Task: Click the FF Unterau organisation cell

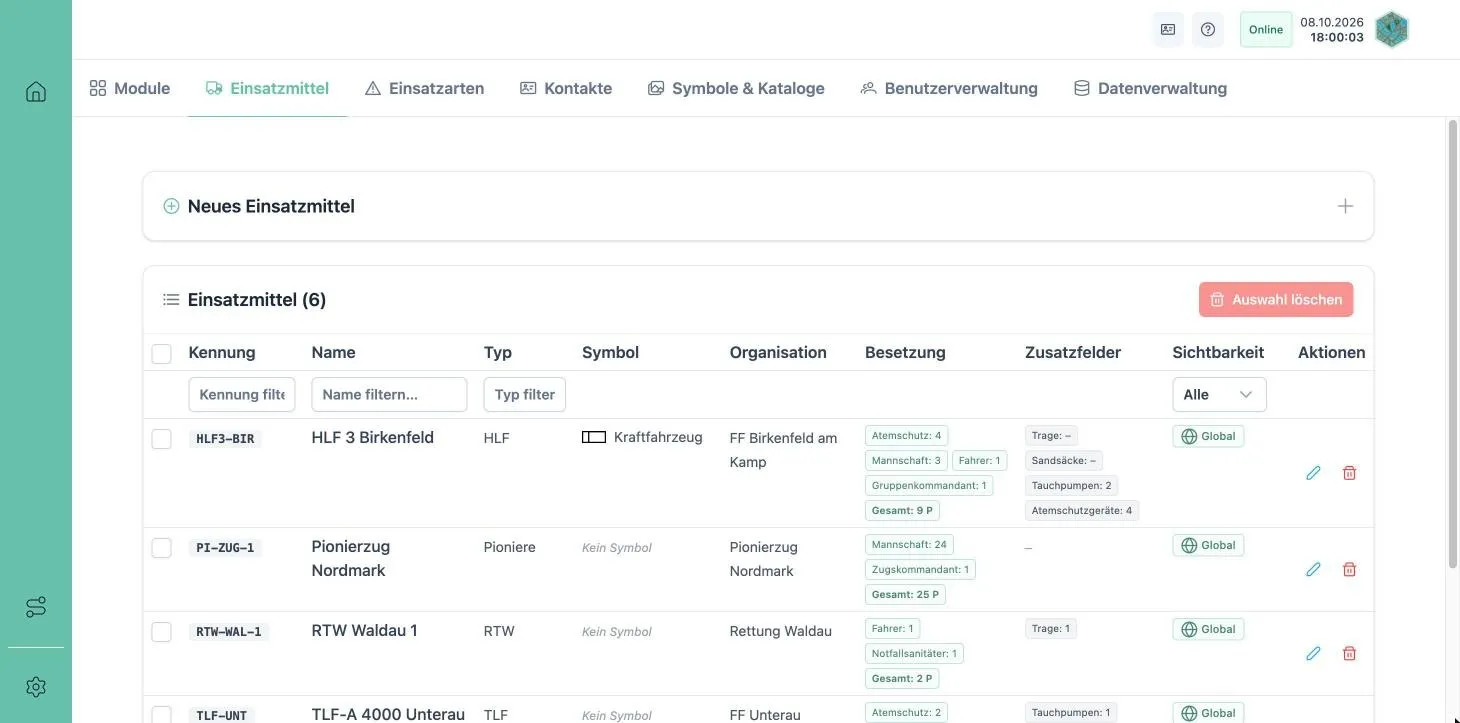Action: (x=765, y=715)
